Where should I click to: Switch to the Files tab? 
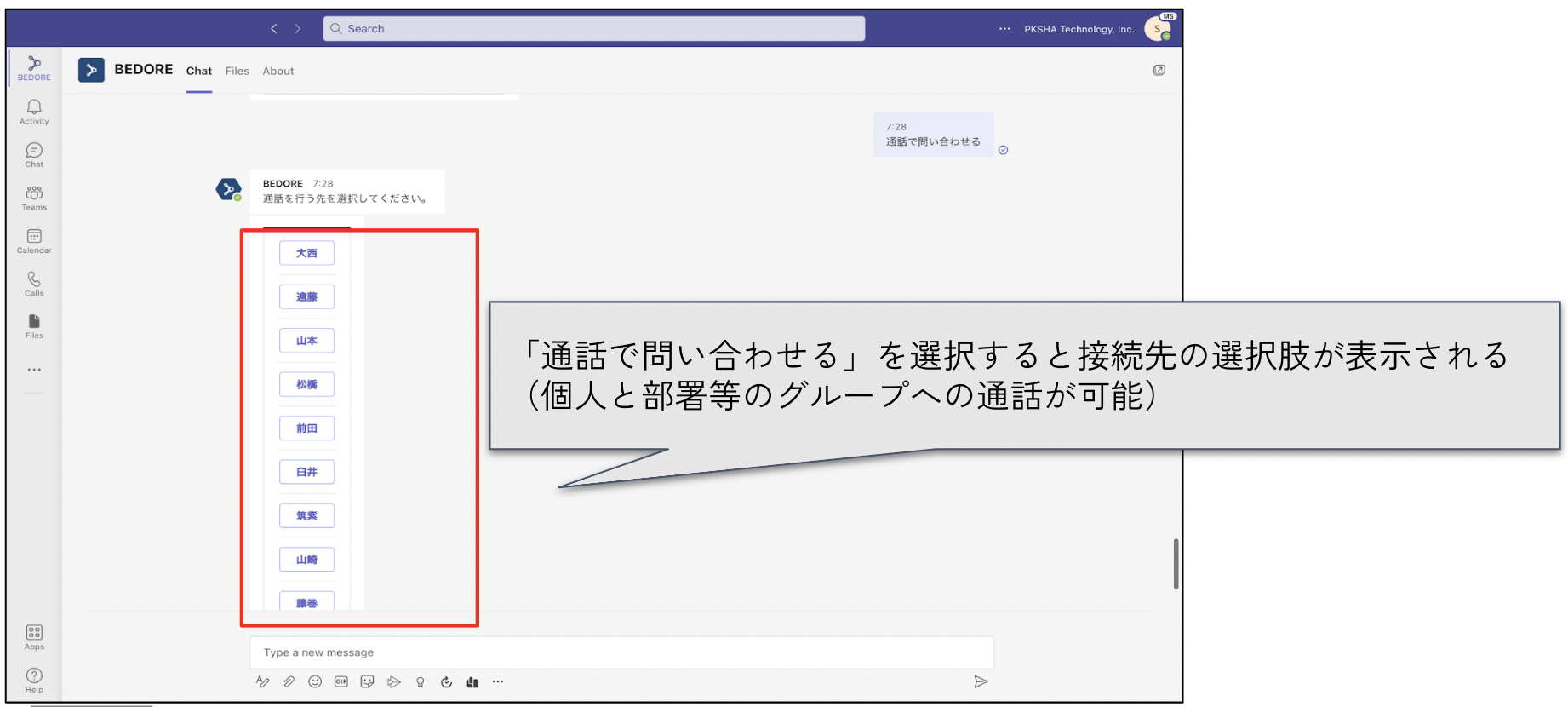237,71
